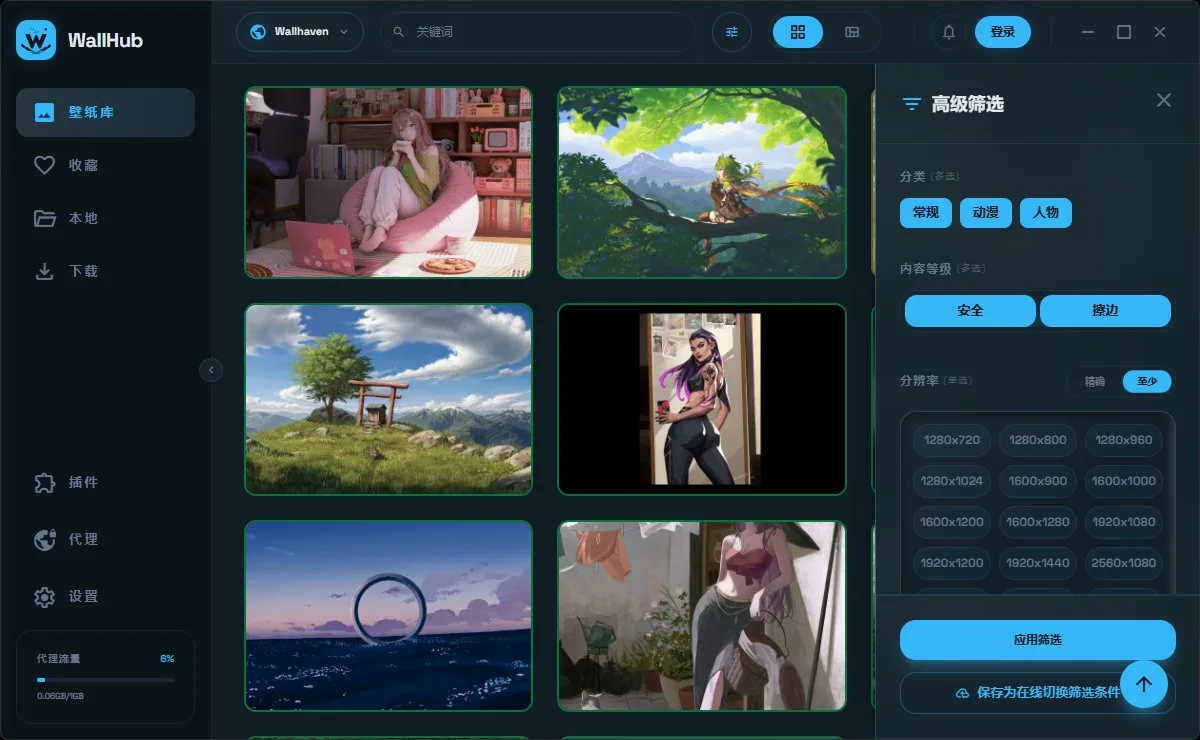The height and width of the screenshot is (740, 1200).
Task: Click 保存为在线切换筛选条件 button
Action: (1038, 692)
